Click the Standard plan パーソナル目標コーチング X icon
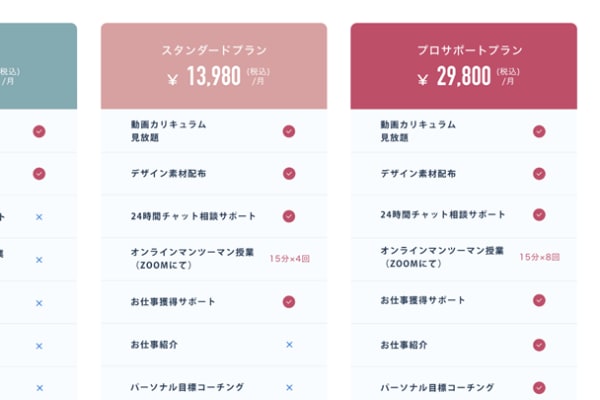The height and width of the screenshot is (400, 600). (x=289, y=387)
